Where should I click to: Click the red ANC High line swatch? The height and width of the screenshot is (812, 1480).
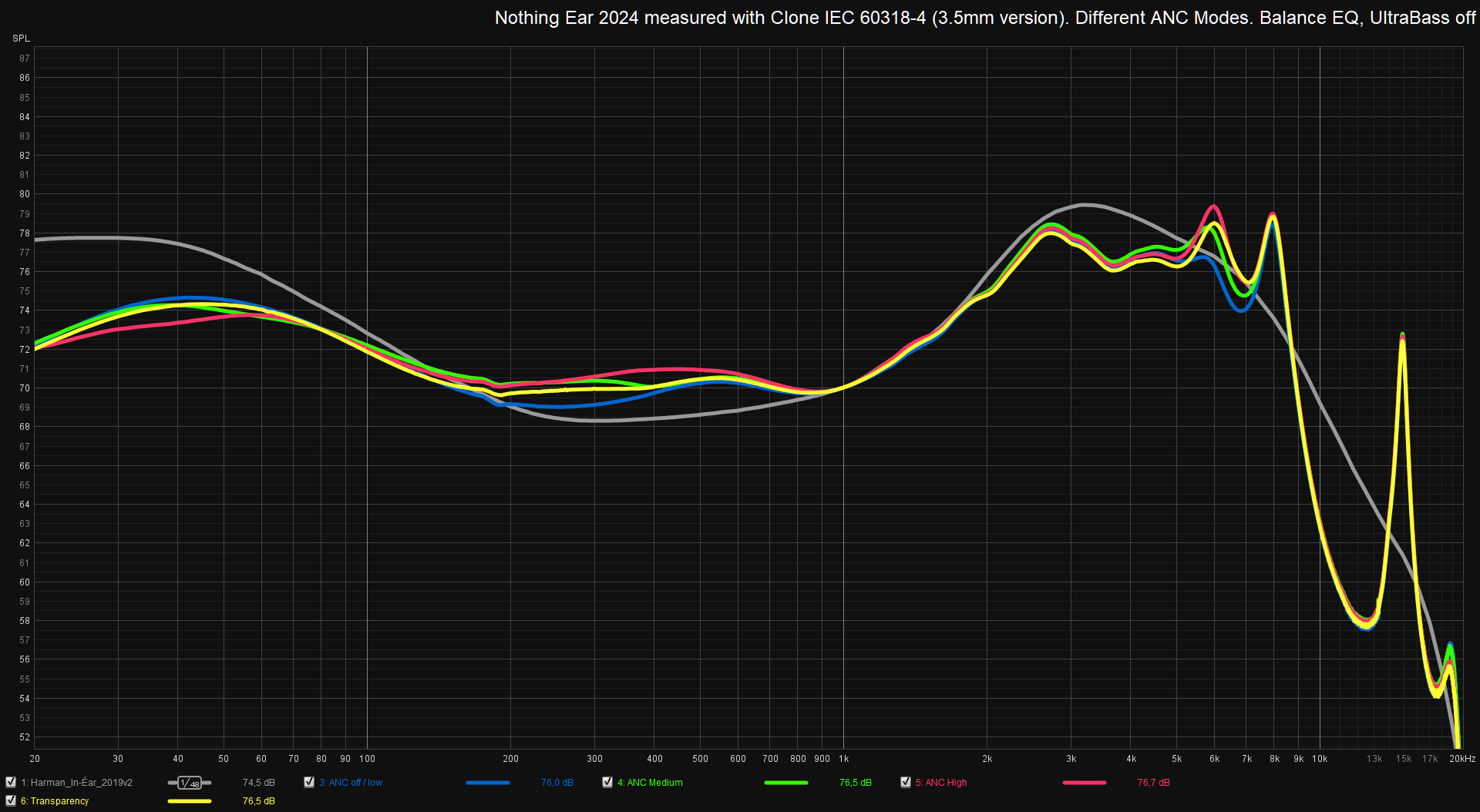[1085, 783]
